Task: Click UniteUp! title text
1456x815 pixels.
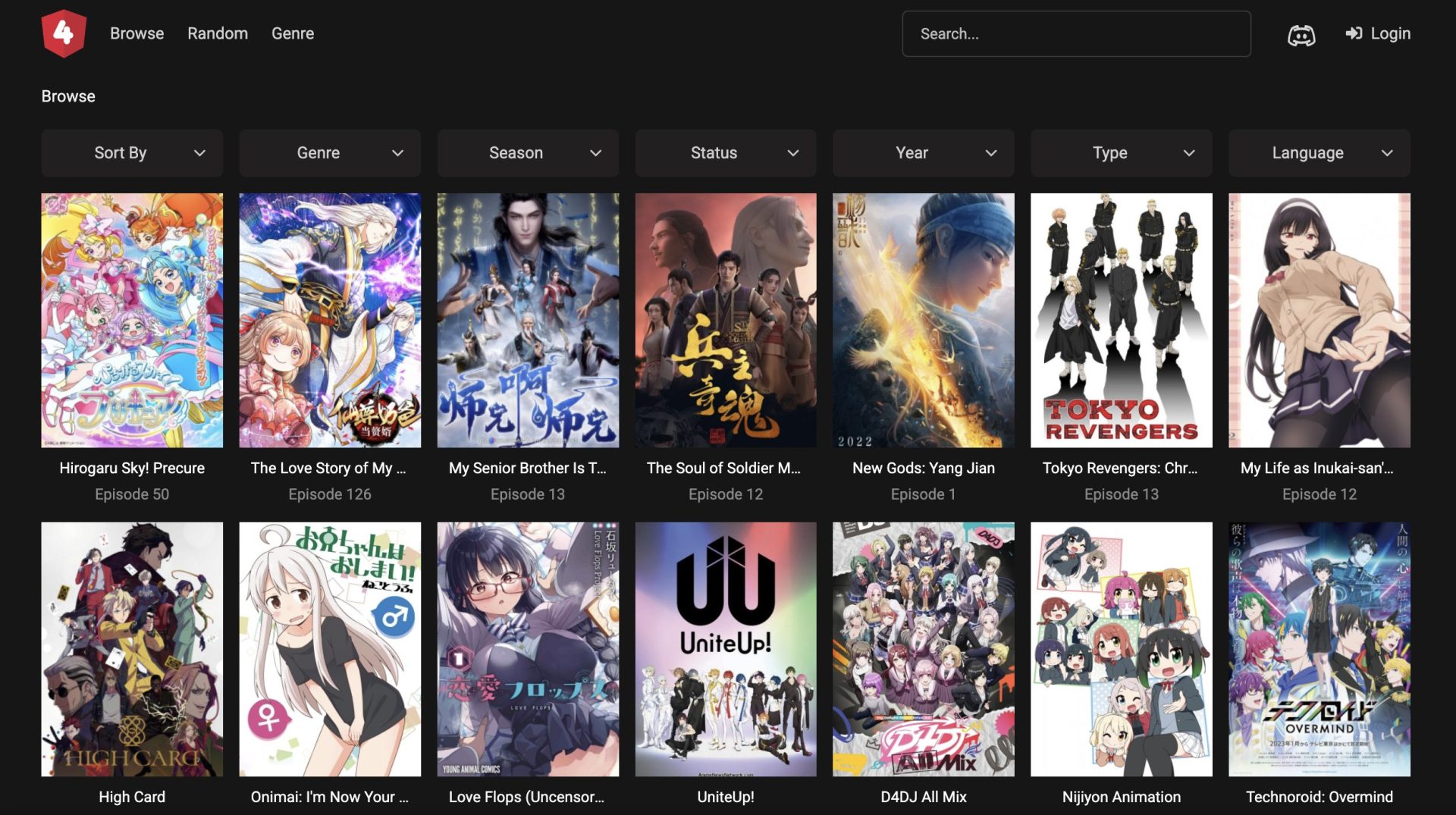Action: click(x=726, y=797)
